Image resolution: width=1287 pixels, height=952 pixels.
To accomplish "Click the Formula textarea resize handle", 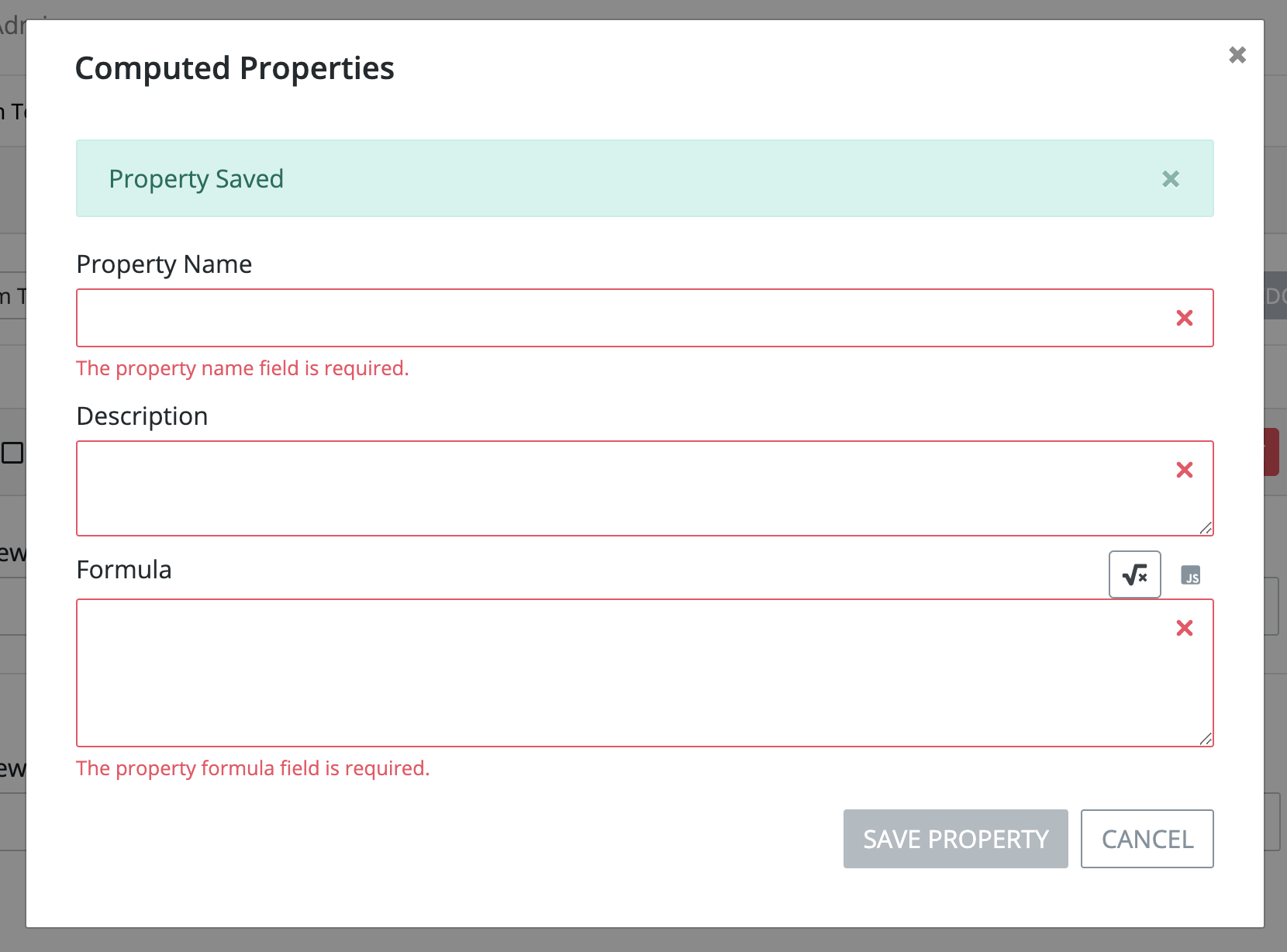I will [x=1206, y=739].
